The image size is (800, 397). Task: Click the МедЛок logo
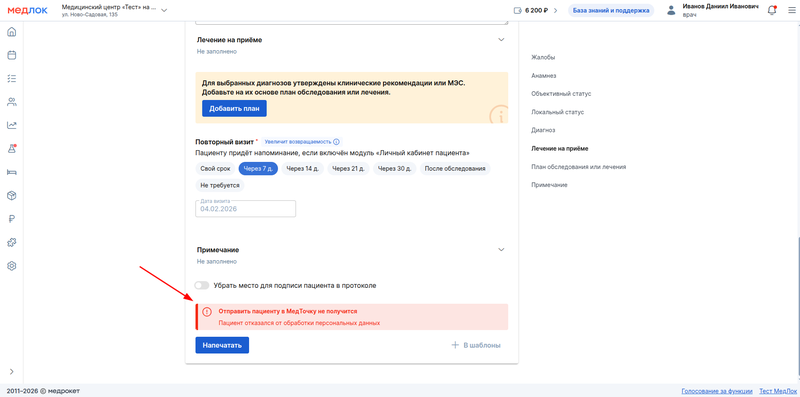click(x=28, y=10)
